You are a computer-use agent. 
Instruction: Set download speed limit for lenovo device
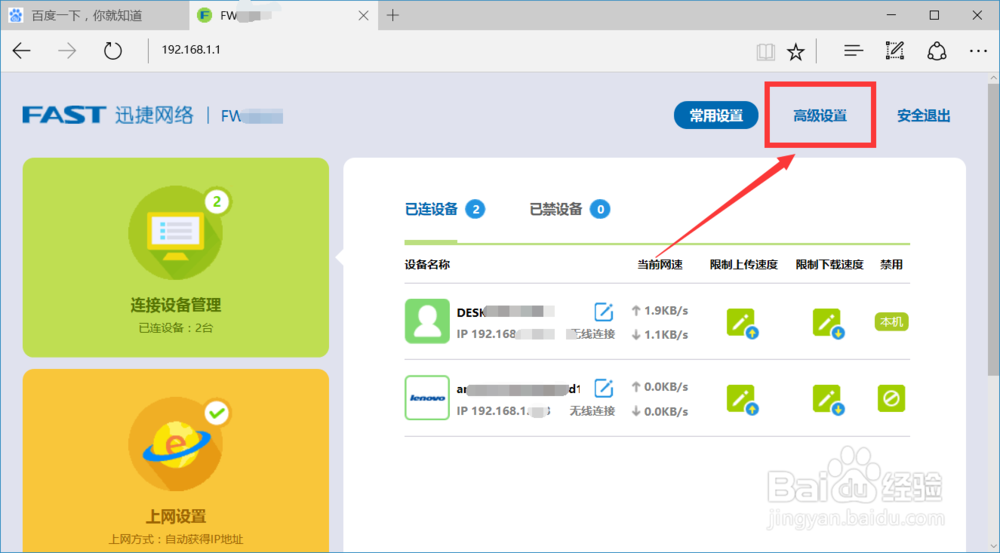[828, 399]
